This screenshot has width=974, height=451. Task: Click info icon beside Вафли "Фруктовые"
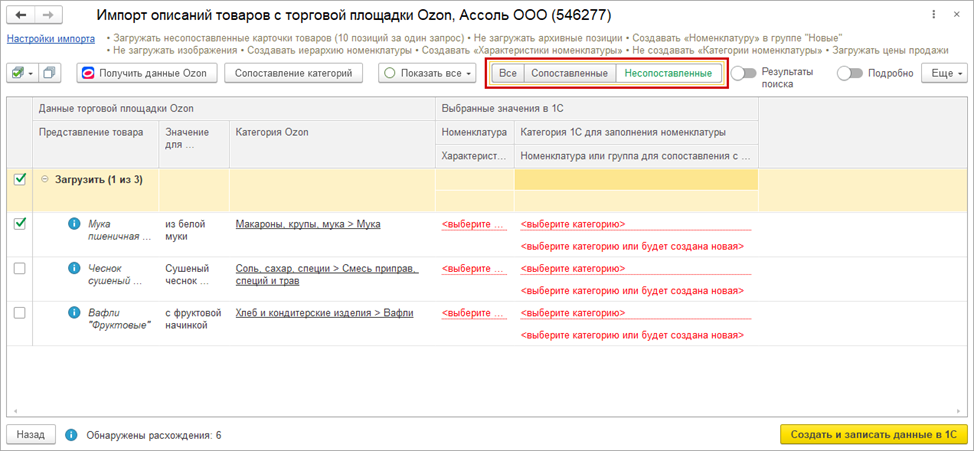[x=74, y=312]
